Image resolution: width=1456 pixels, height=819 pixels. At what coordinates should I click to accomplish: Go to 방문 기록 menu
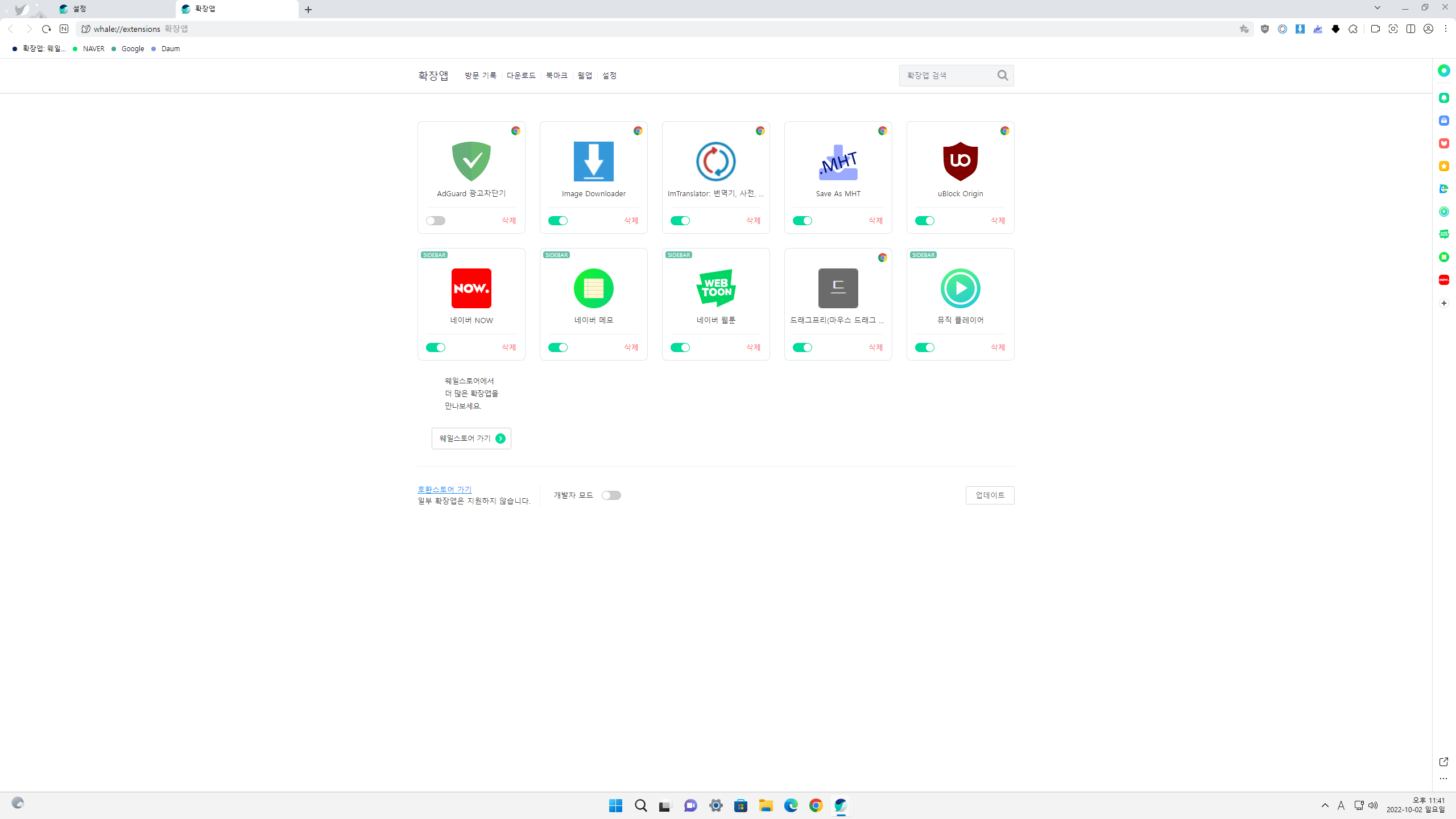[x=480, y=75]
